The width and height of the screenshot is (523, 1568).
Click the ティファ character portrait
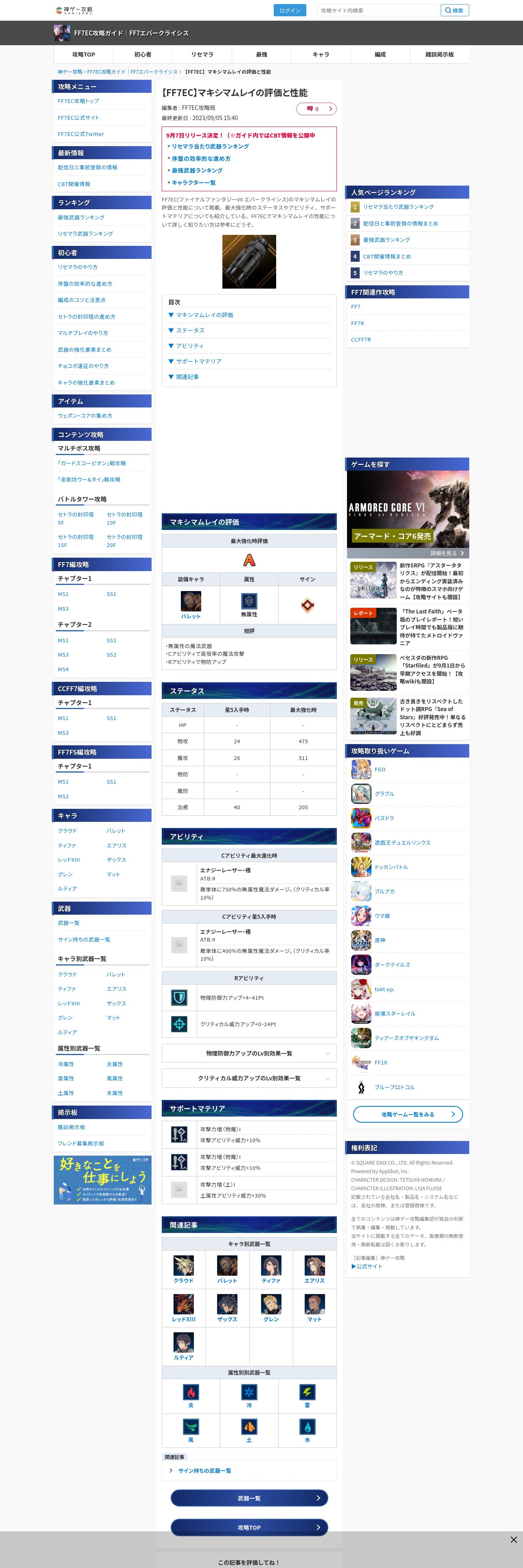tap(271, 1266)
